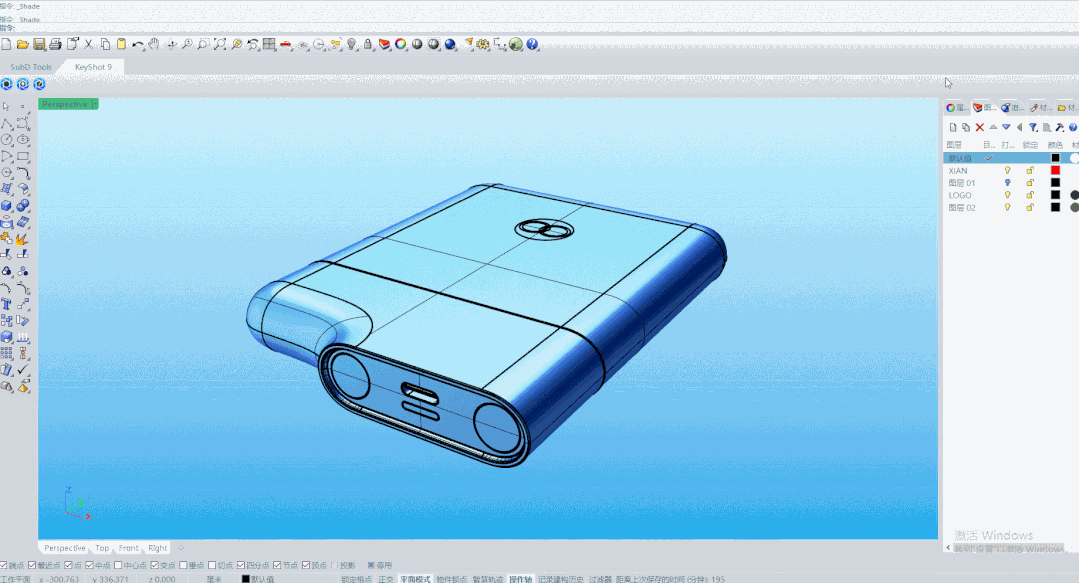Click the Cut scissors icon
The image size is (1079, 583).
click(89, 44)
